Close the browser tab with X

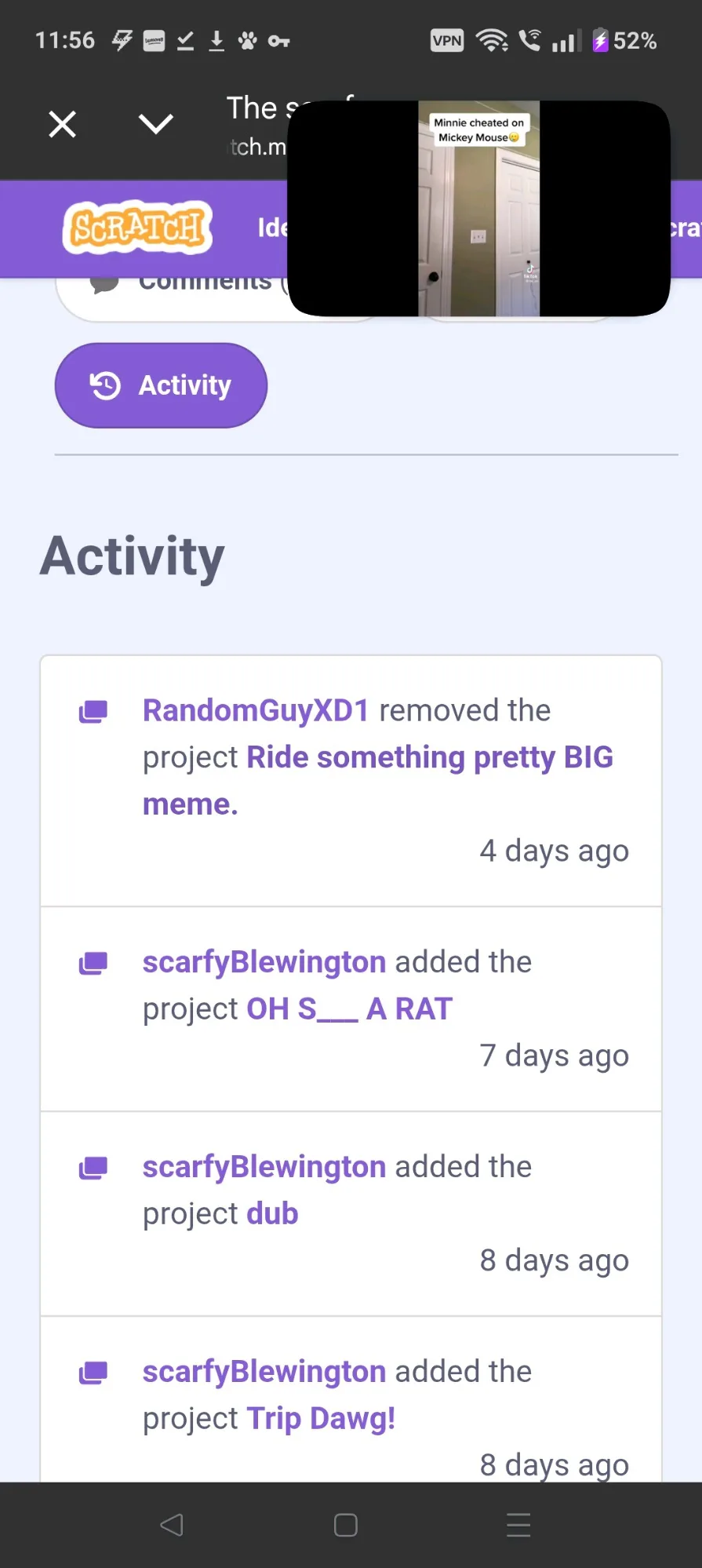click(x=63, y=124)
